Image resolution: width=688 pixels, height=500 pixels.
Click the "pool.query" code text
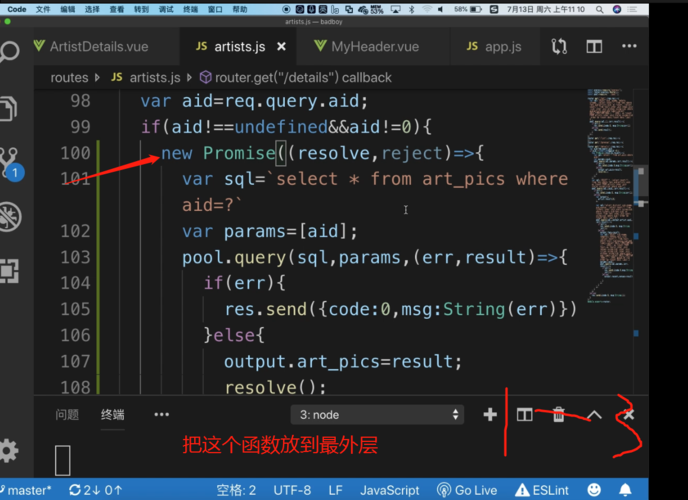pyautogui.click(x=234, y=257)
